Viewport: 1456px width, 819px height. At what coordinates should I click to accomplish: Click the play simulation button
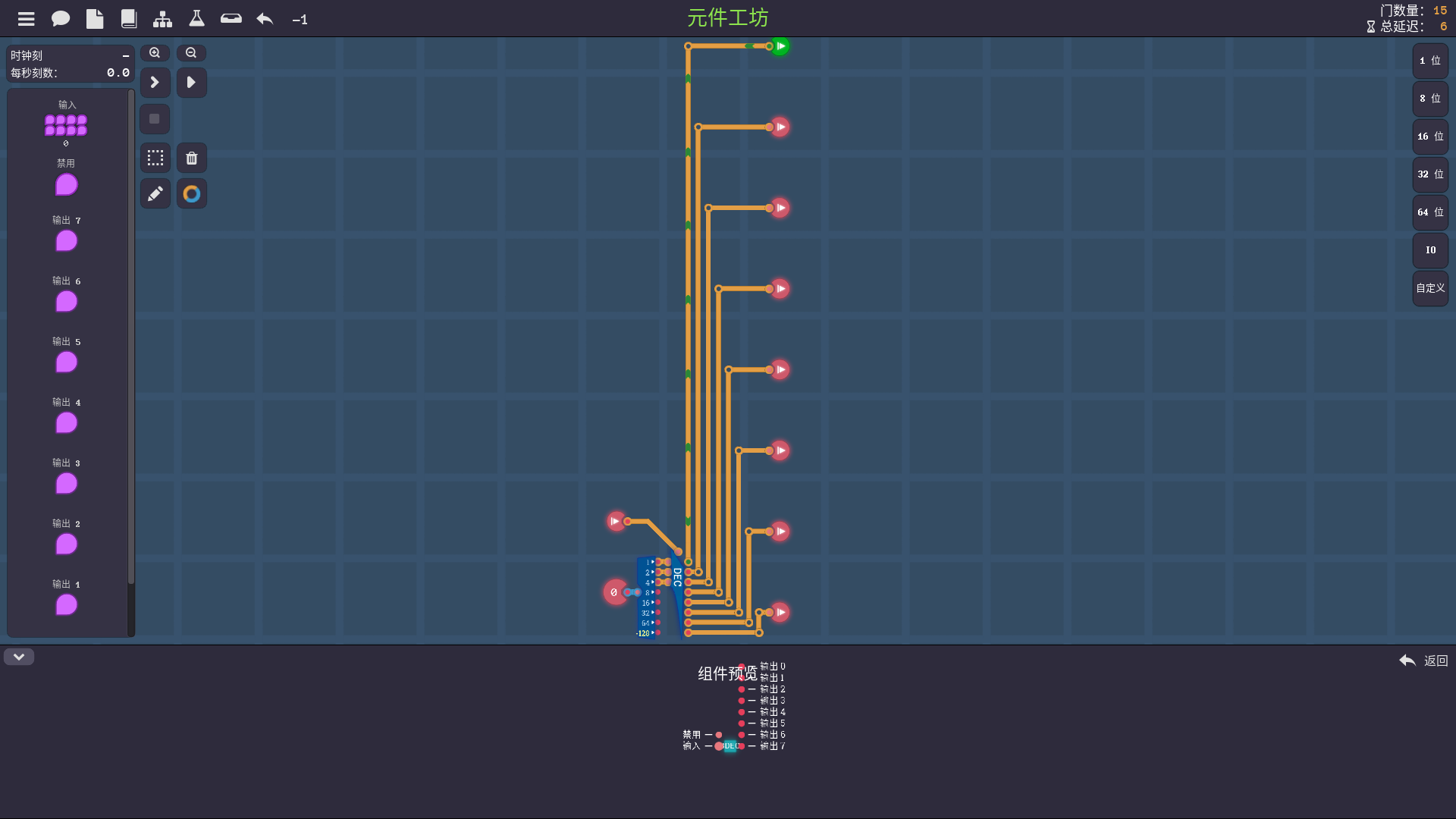tap(192, 82)
